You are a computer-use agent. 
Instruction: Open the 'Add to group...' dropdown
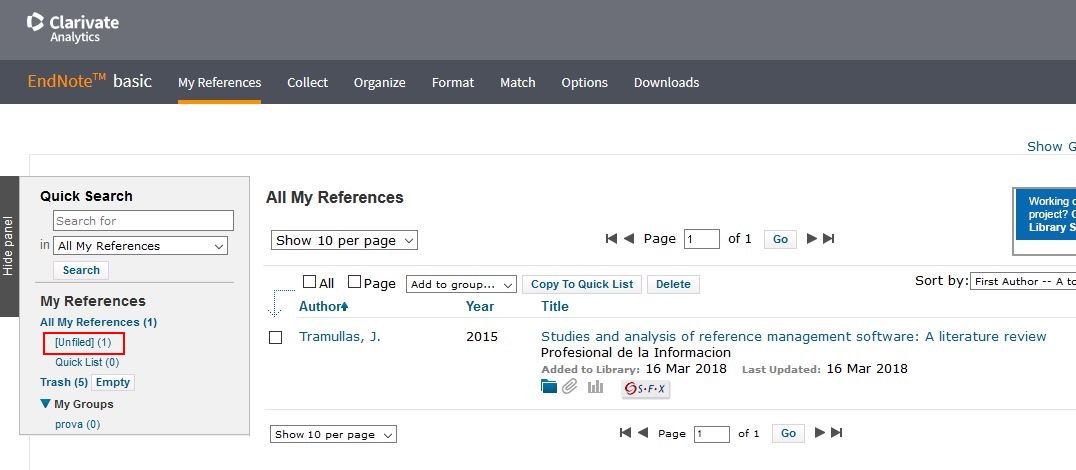461,284
